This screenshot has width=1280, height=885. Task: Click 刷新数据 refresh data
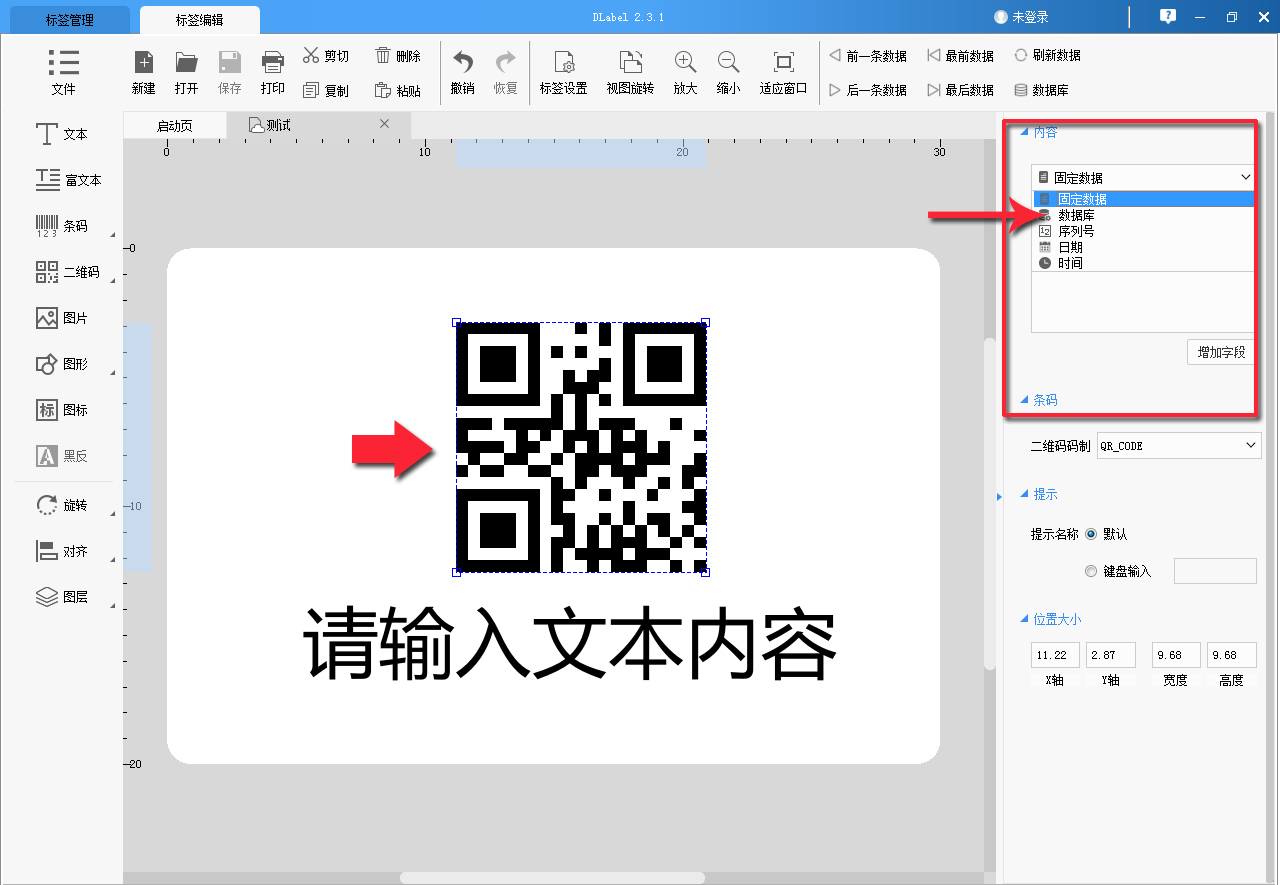click(1047, 56)
